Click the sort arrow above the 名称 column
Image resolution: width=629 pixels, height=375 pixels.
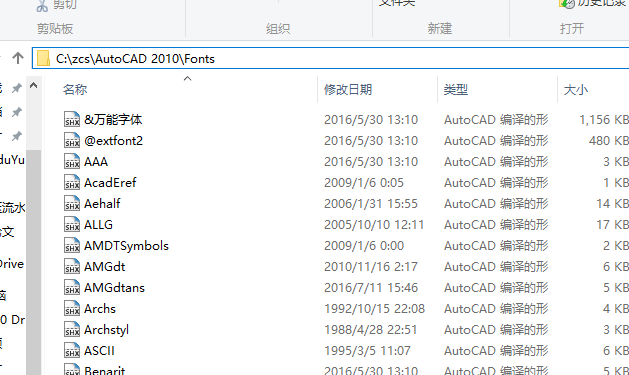(x=187, y=79)
